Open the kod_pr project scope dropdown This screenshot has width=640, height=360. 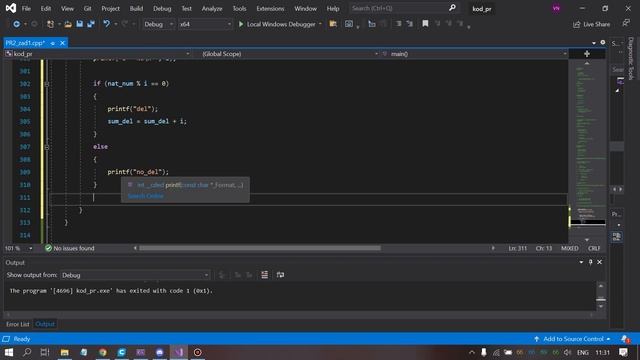pyautogui.click(x=98, y=54)
